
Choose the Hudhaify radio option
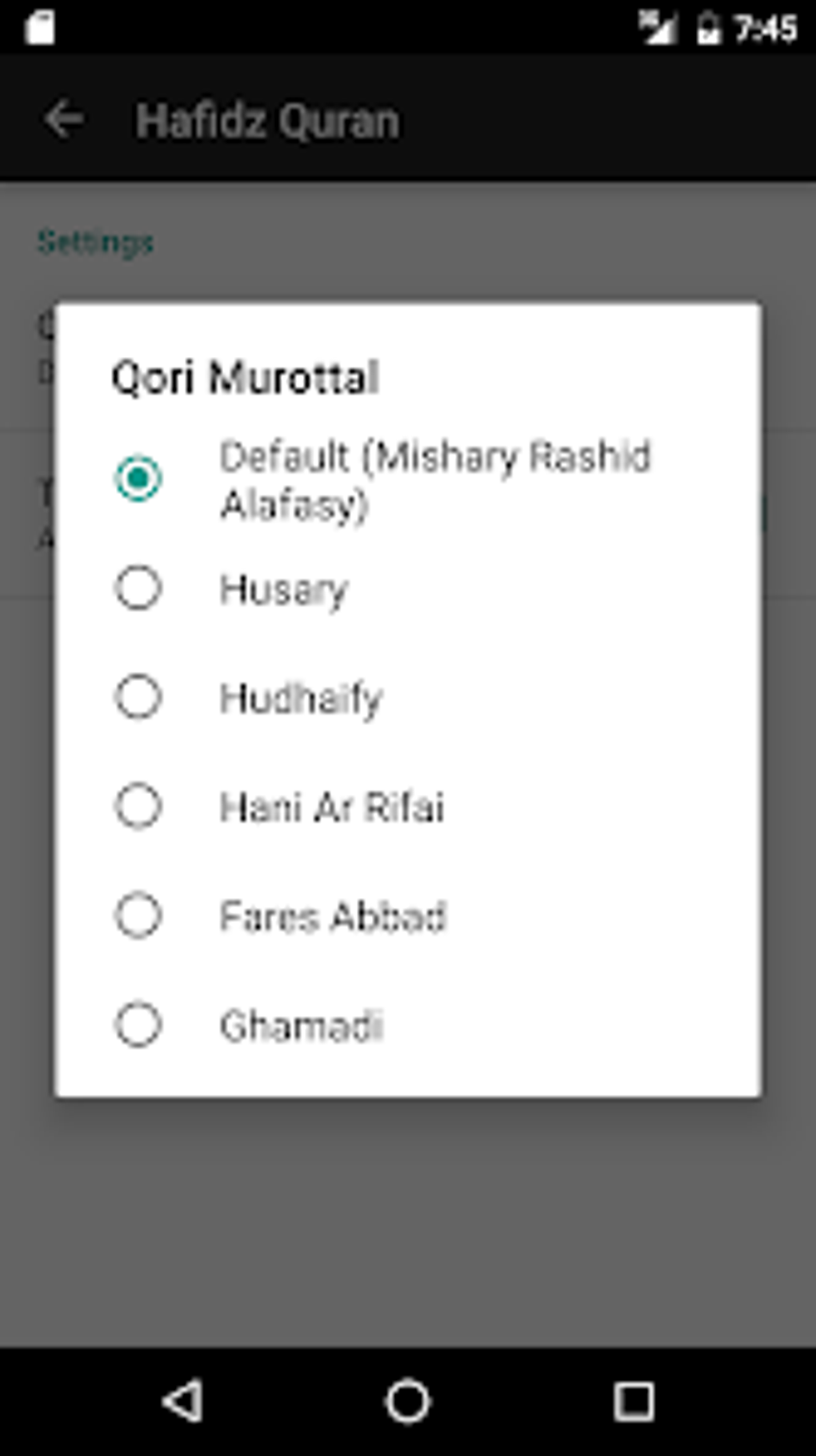pyautogui.click(x=138, y=697)
